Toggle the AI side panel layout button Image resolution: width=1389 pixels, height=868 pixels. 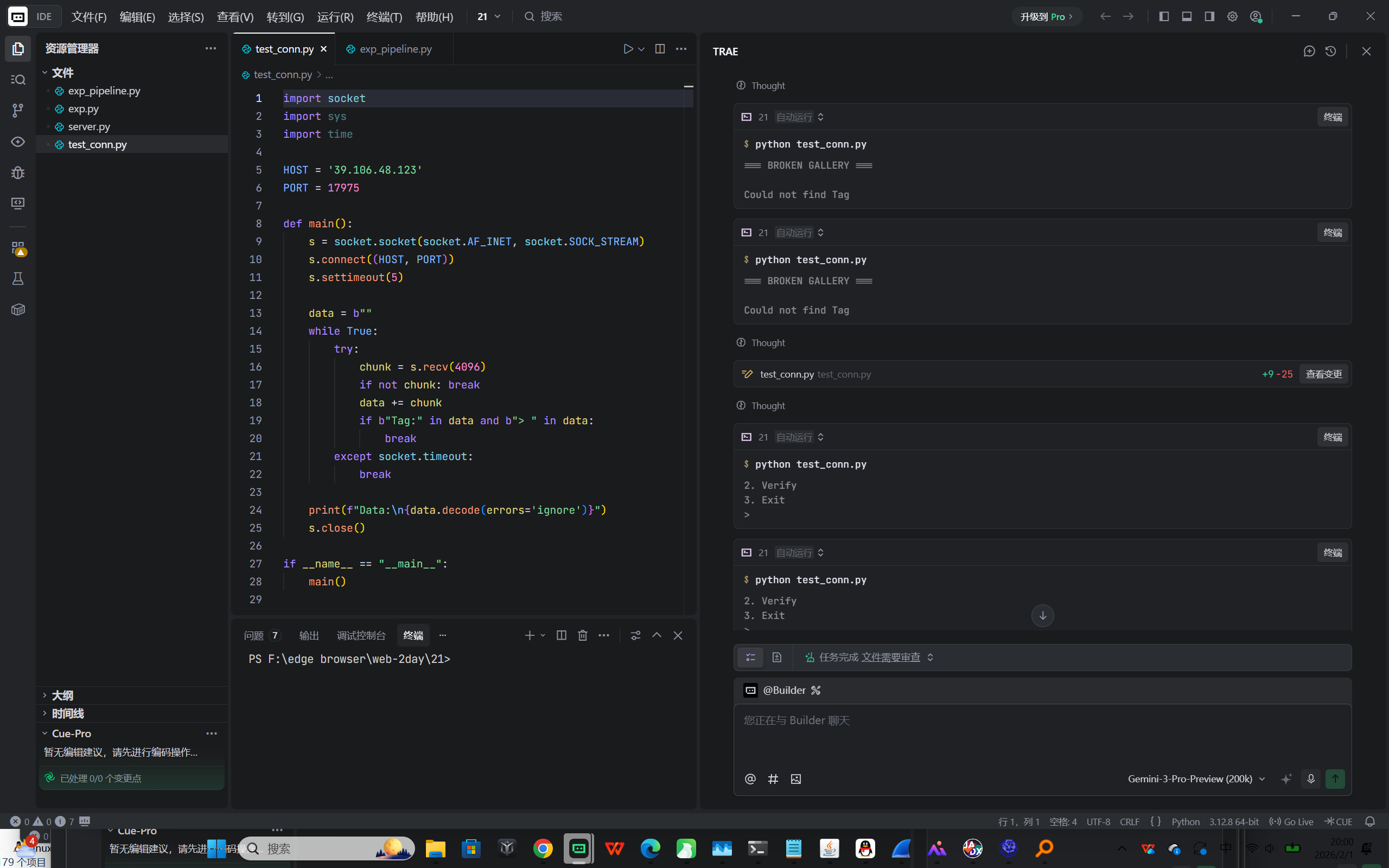pos(1209,16)
